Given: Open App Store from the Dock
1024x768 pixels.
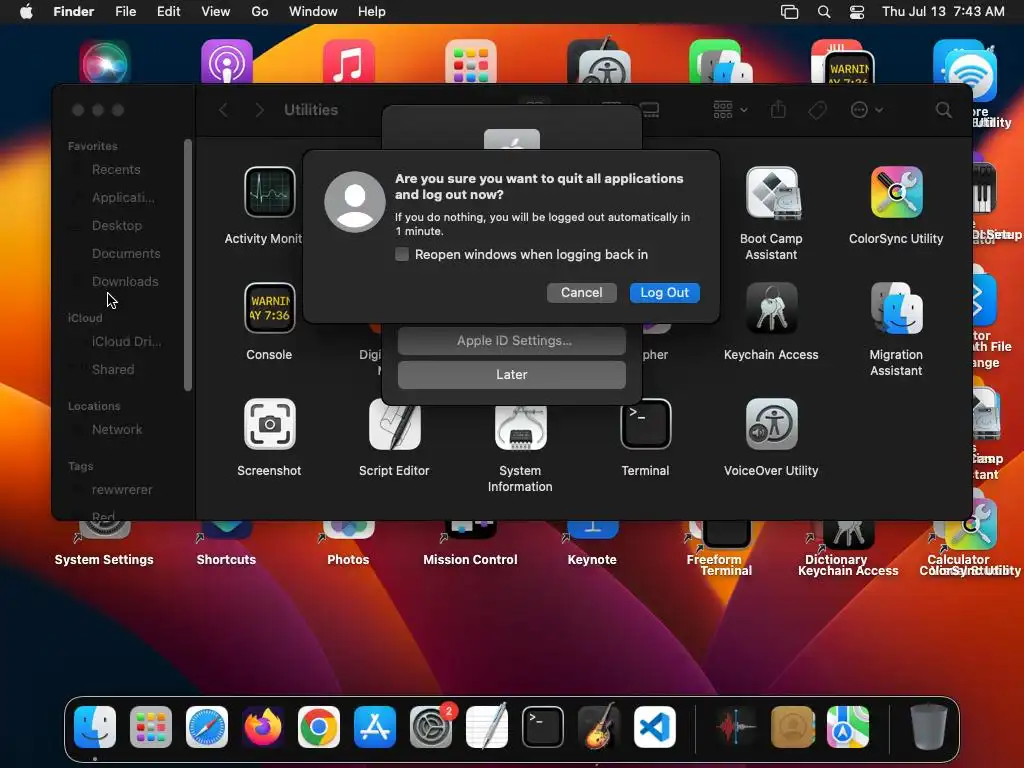Looking at the screenshot, I should point(375,727).
